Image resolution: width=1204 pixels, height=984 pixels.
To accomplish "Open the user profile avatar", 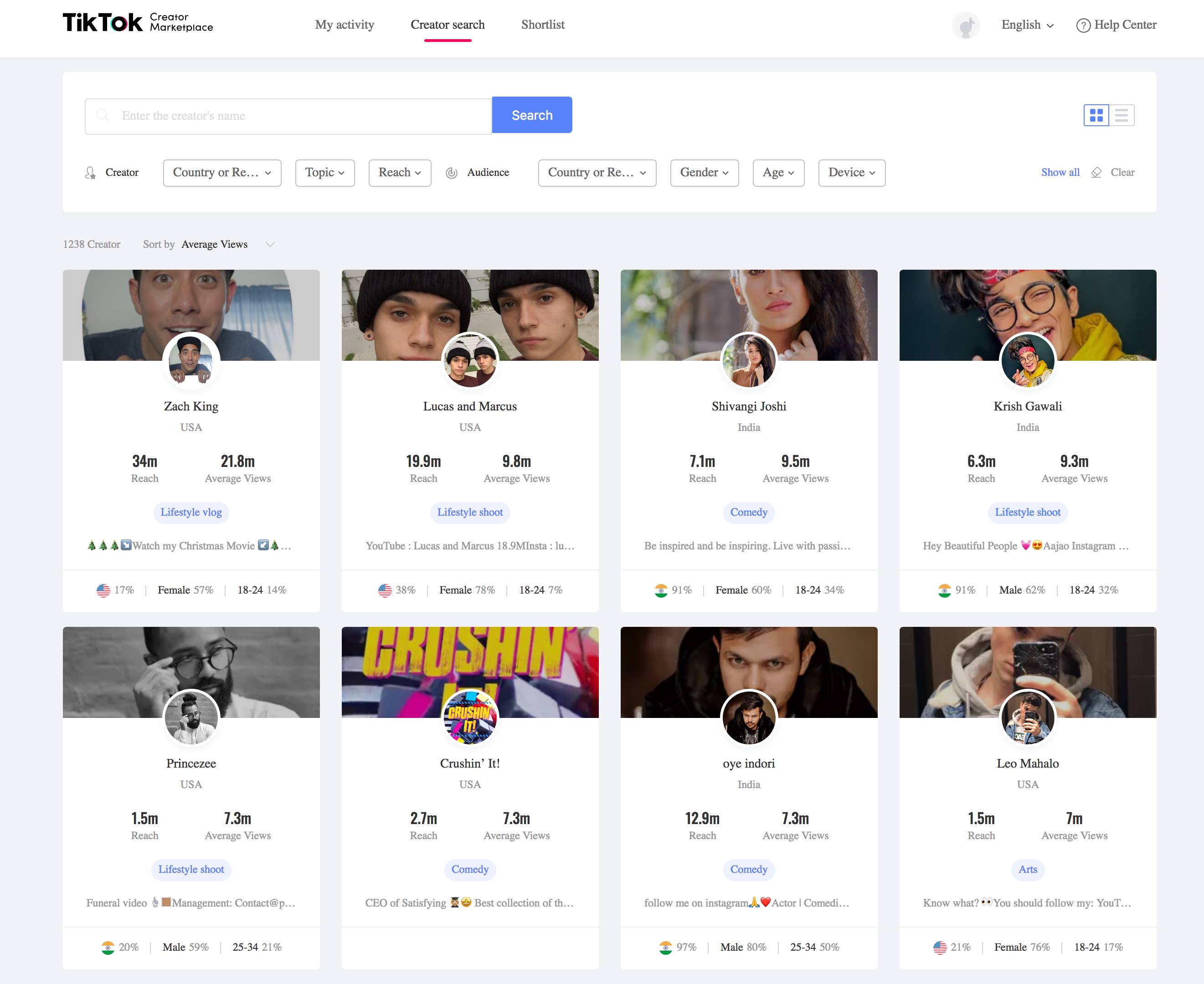I will tap(966, 26).
